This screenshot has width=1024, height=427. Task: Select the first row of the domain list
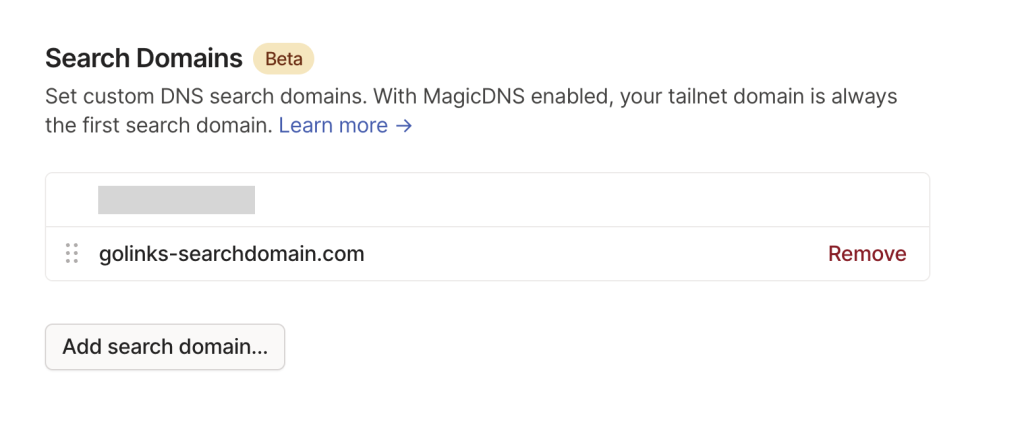[487, 200]
